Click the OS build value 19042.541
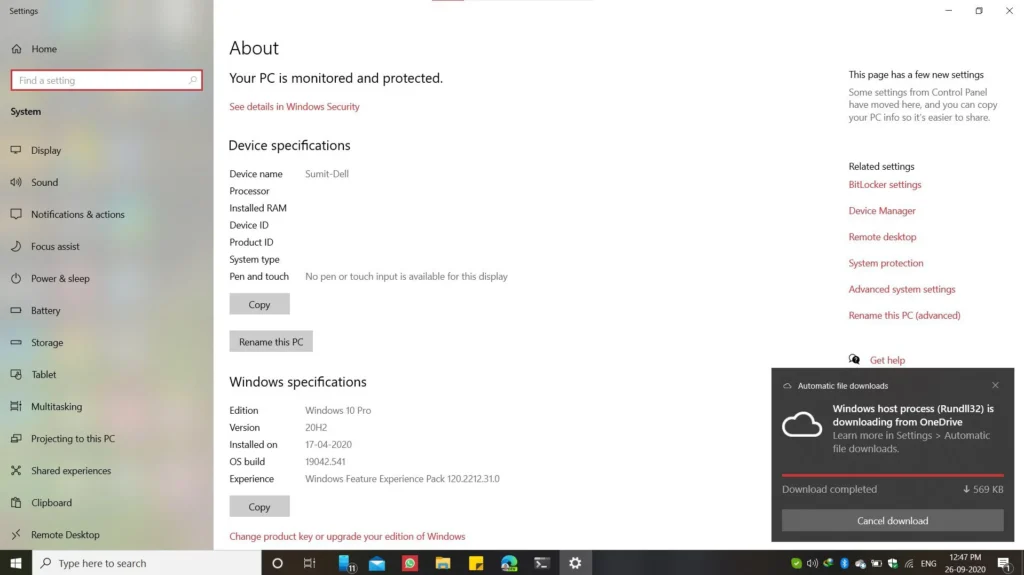Image resolution: width=1024 pixels, height=575 pixels. click(x=325, y=461)
